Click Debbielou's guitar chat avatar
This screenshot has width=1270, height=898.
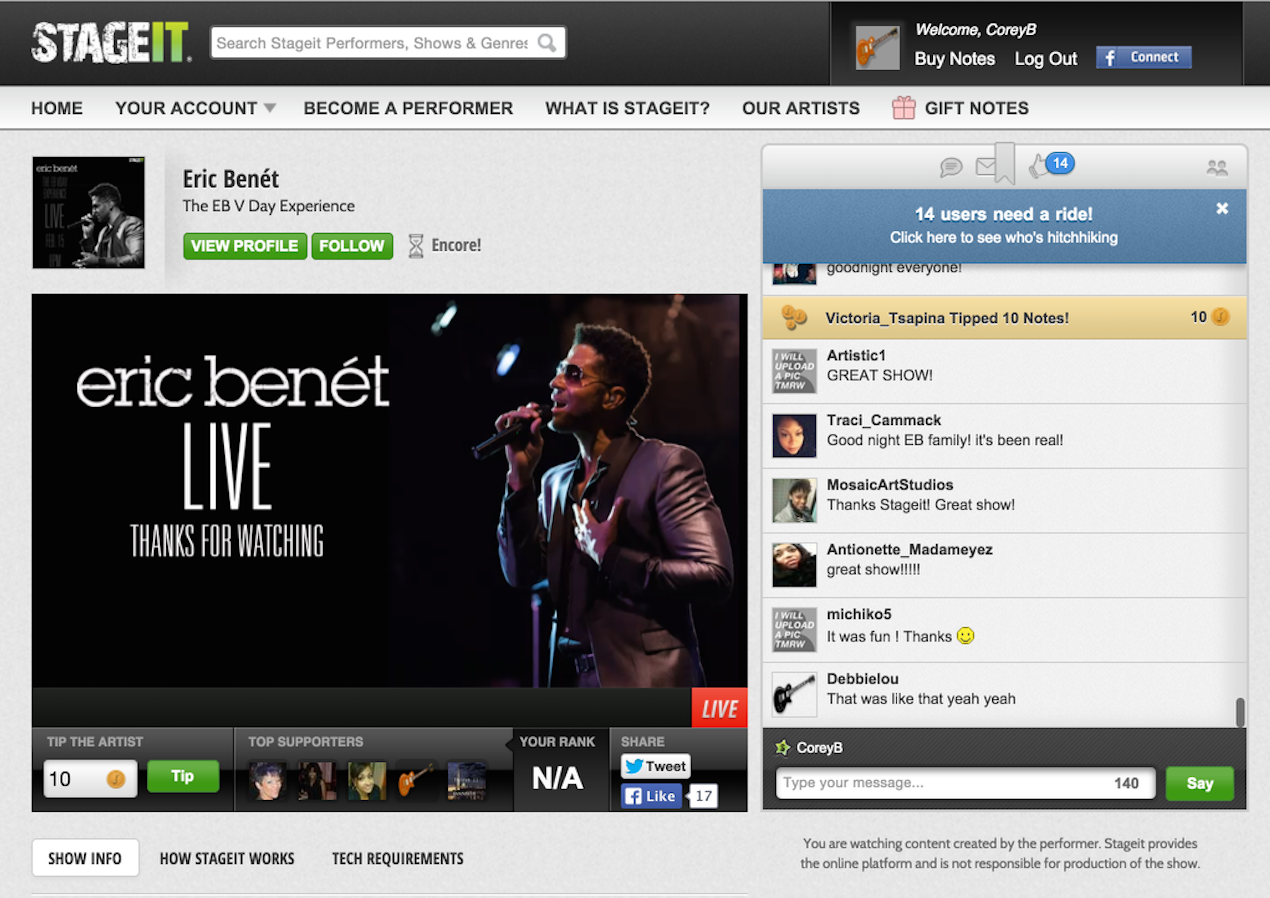794,694
